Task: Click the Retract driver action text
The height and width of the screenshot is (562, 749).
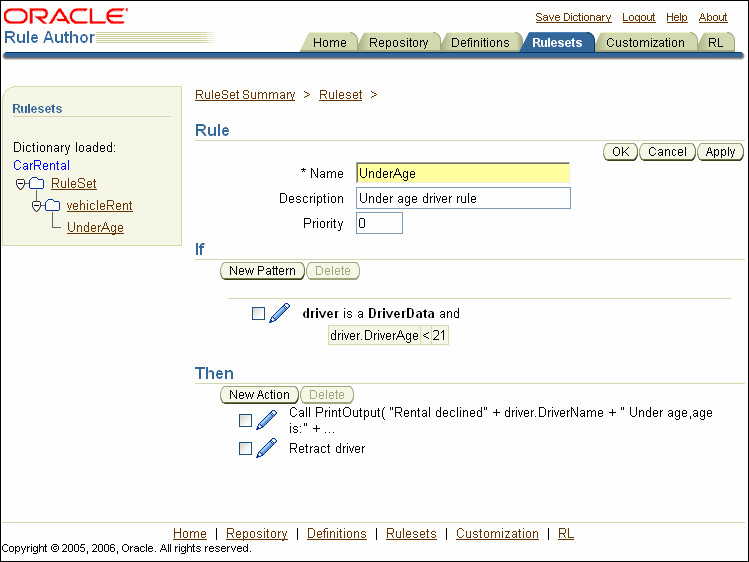Action: tap(327, 448)
